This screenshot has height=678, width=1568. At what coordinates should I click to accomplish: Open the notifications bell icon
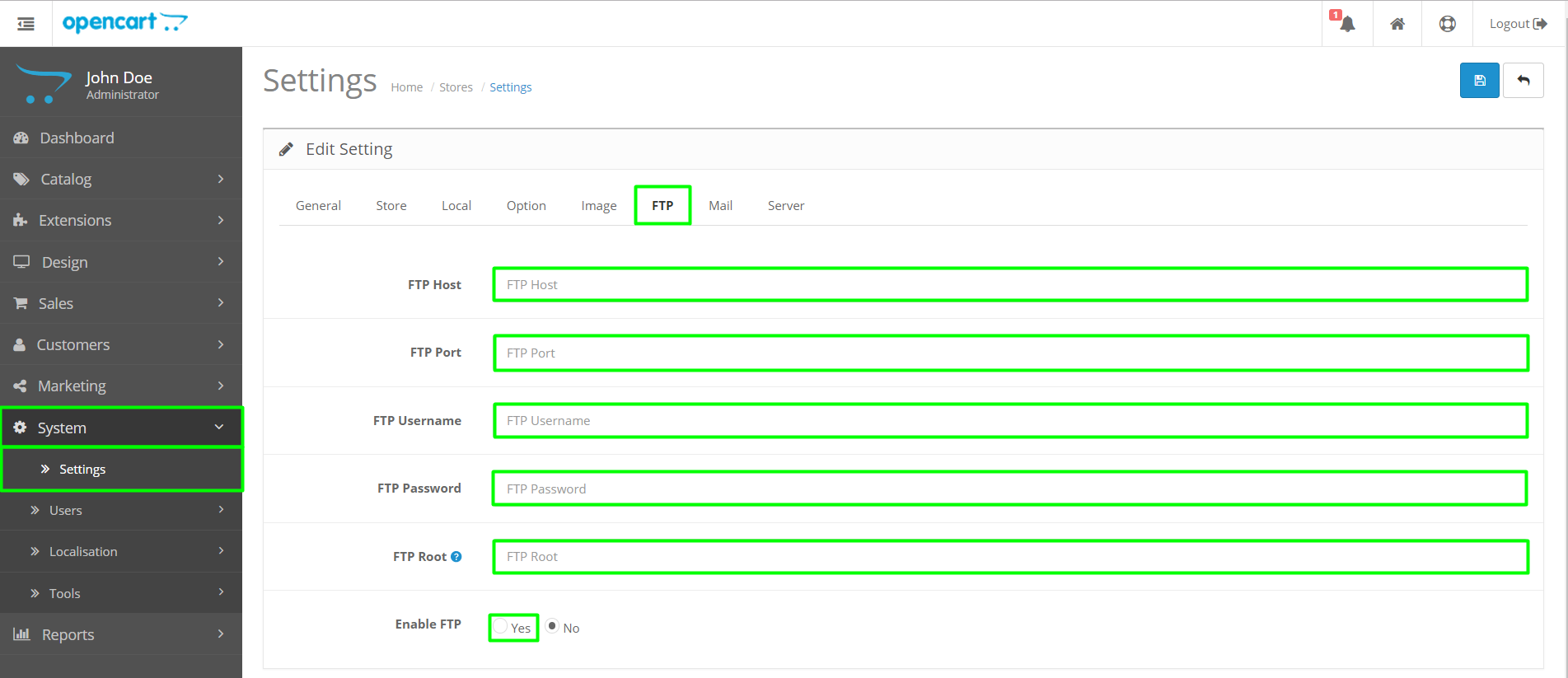(x=1347, y=24)
